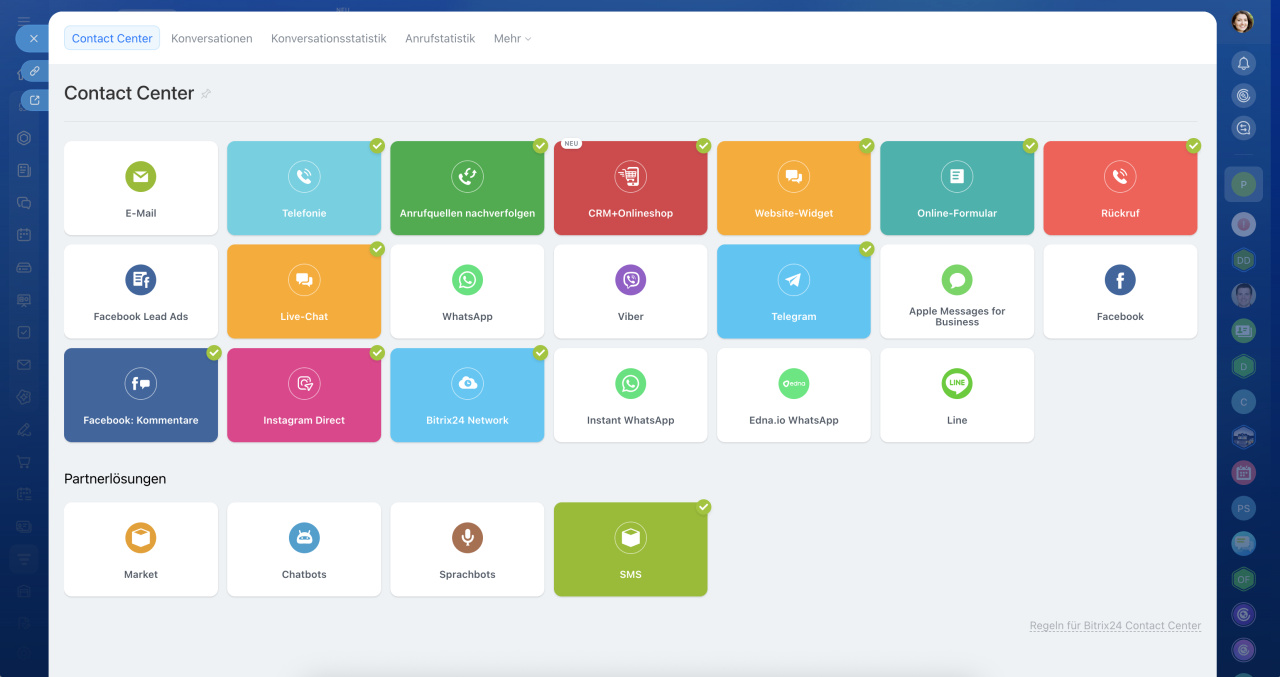
Task: Open the Line tile
Action: point(957,395)
